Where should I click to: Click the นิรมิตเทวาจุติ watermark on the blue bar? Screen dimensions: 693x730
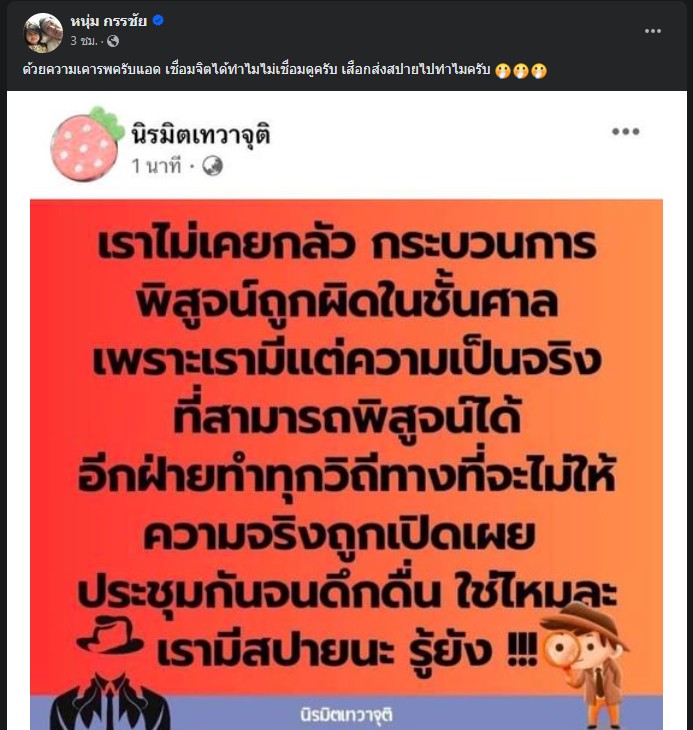point(346,715)
